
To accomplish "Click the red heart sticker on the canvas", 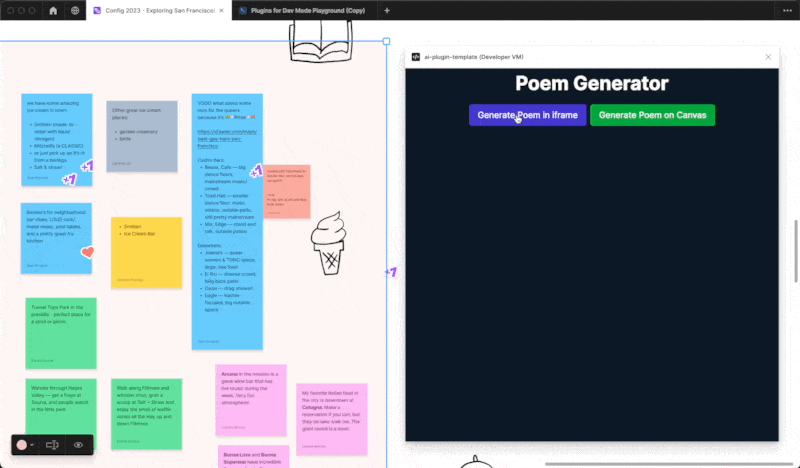I will (x=87, y=252).
